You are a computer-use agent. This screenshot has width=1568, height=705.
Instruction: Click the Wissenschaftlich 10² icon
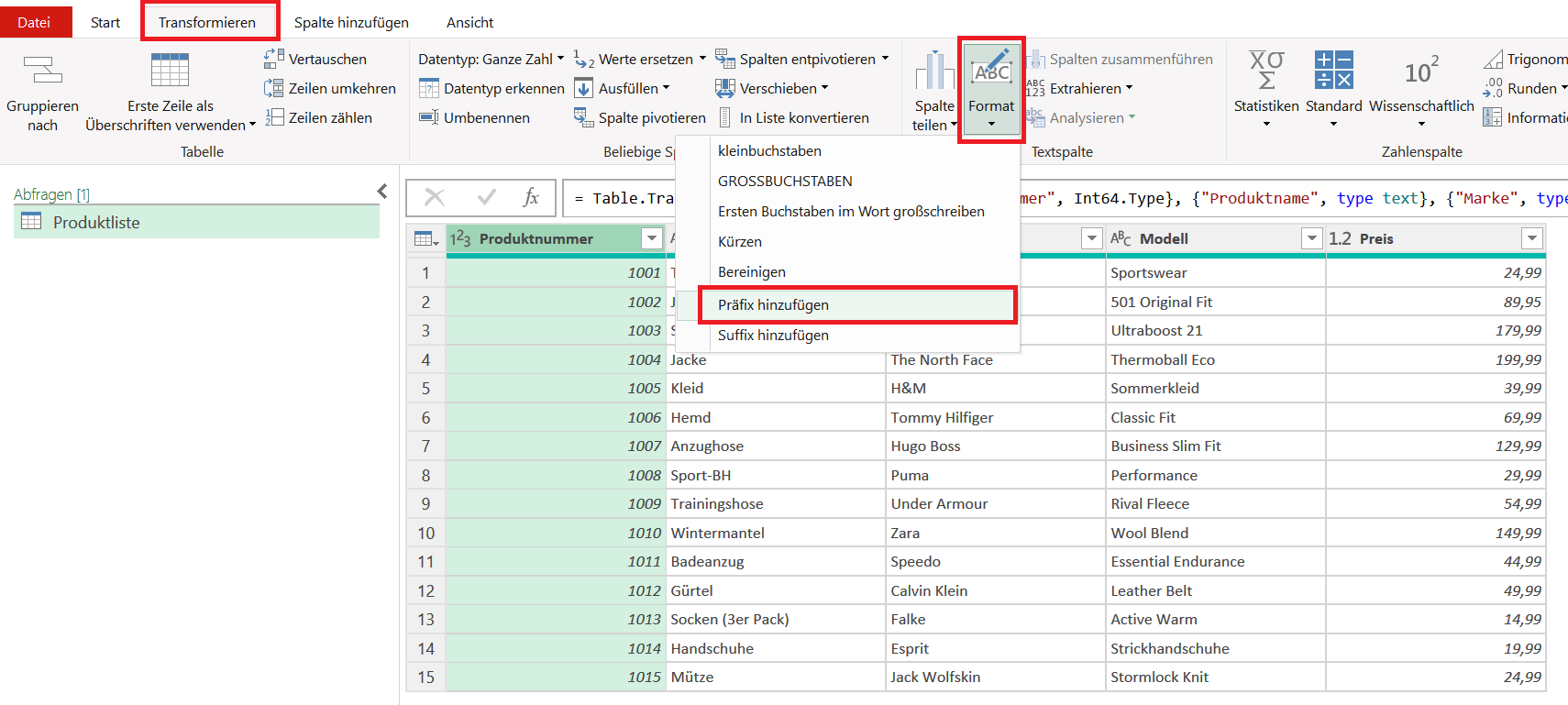pyautogui.click(x=1421, y=71)
